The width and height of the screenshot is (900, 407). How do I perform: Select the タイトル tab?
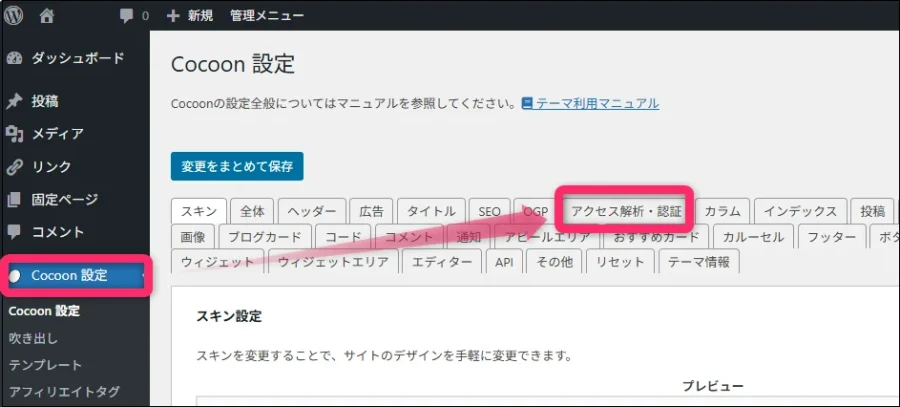pos(431,211)
